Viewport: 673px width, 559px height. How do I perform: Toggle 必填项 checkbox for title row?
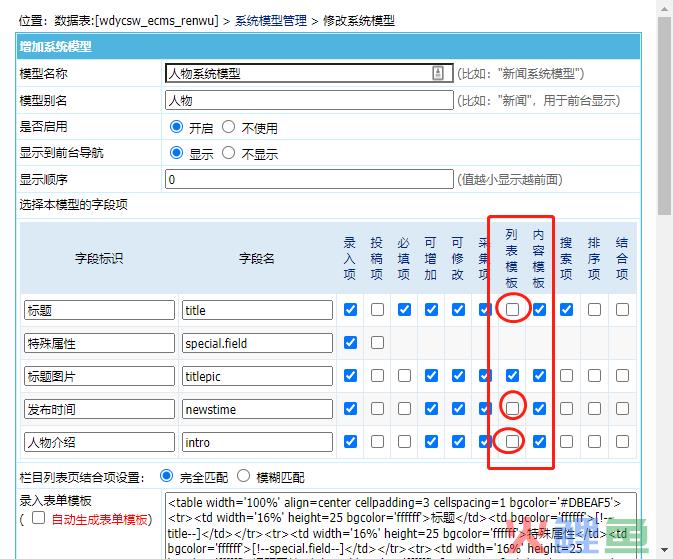tap(404, 310)
